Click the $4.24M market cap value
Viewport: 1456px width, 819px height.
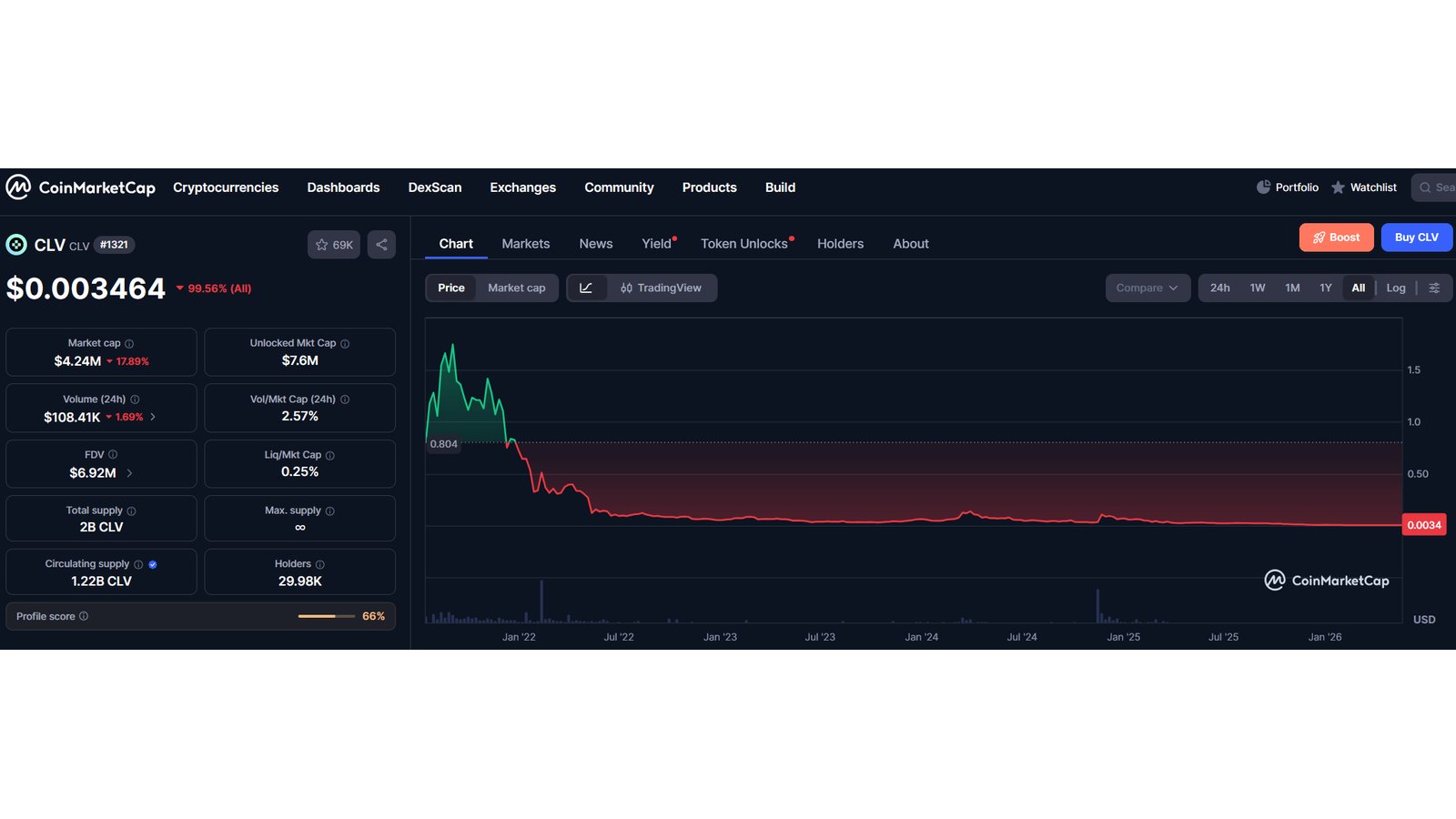click(77, 361)
